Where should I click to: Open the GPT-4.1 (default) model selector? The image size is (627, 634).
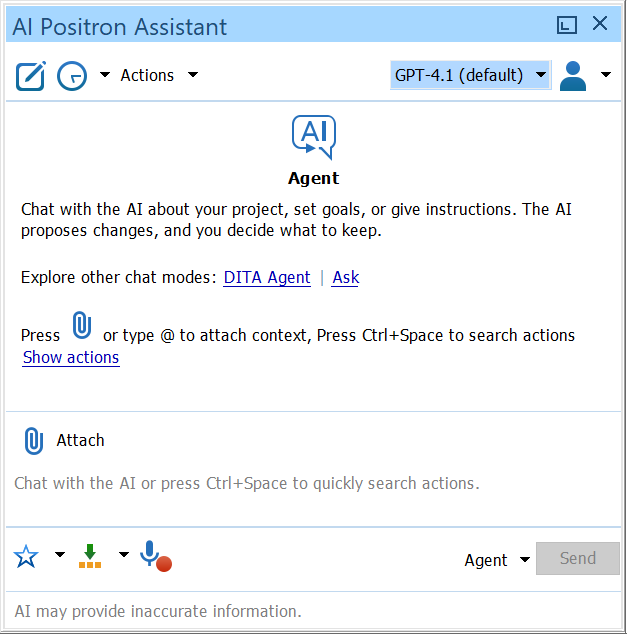pyautogui.click(x=470, y=75)
